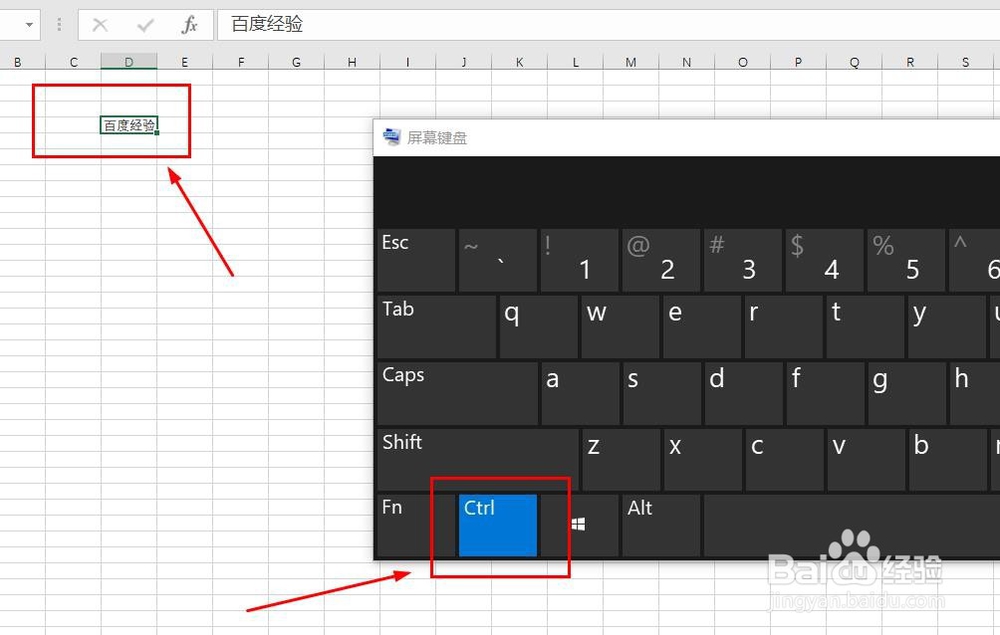The width and height of the screenshot is (1000, 635).
Task: Select column H header
Action: click(352, 62)
